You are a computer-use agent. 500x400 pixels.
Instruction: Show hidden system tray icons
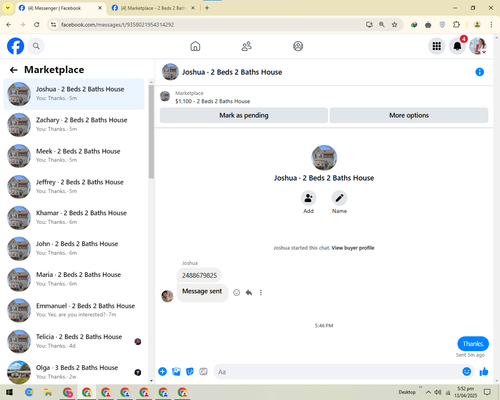[x=428, y=392]
